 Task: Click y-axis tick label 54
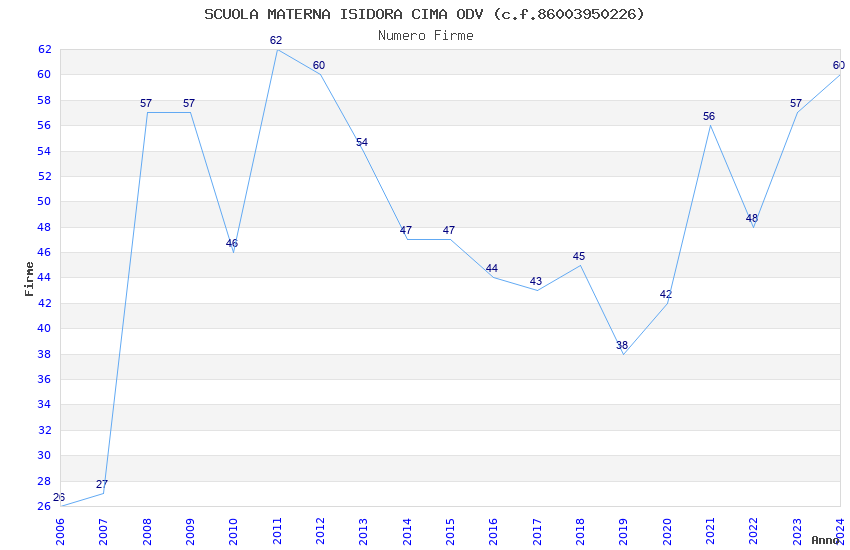[x=44, y=151]
